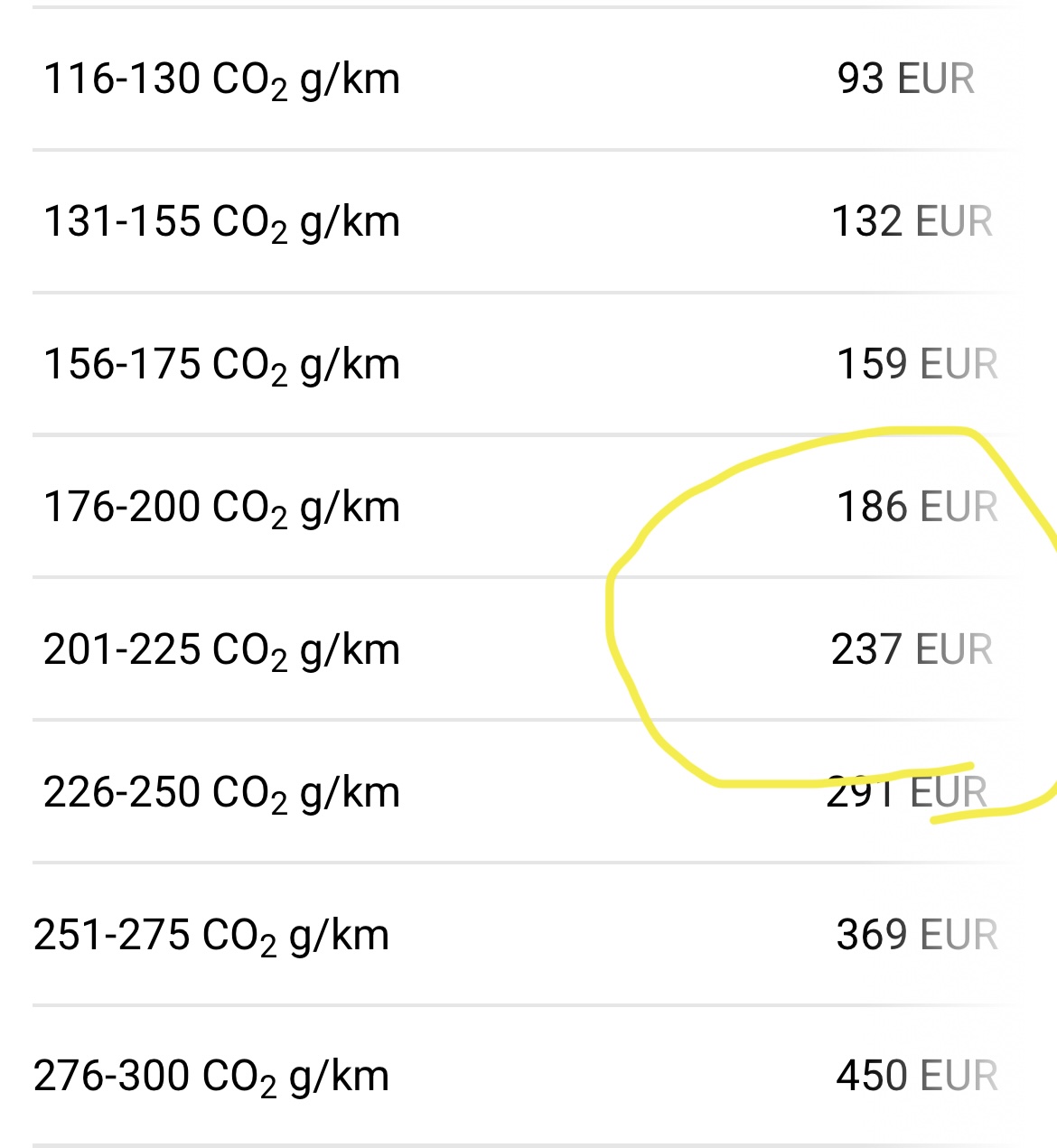Click the 201-225 range text
Screen dimensions: 1057x1148
click(122, 649)
